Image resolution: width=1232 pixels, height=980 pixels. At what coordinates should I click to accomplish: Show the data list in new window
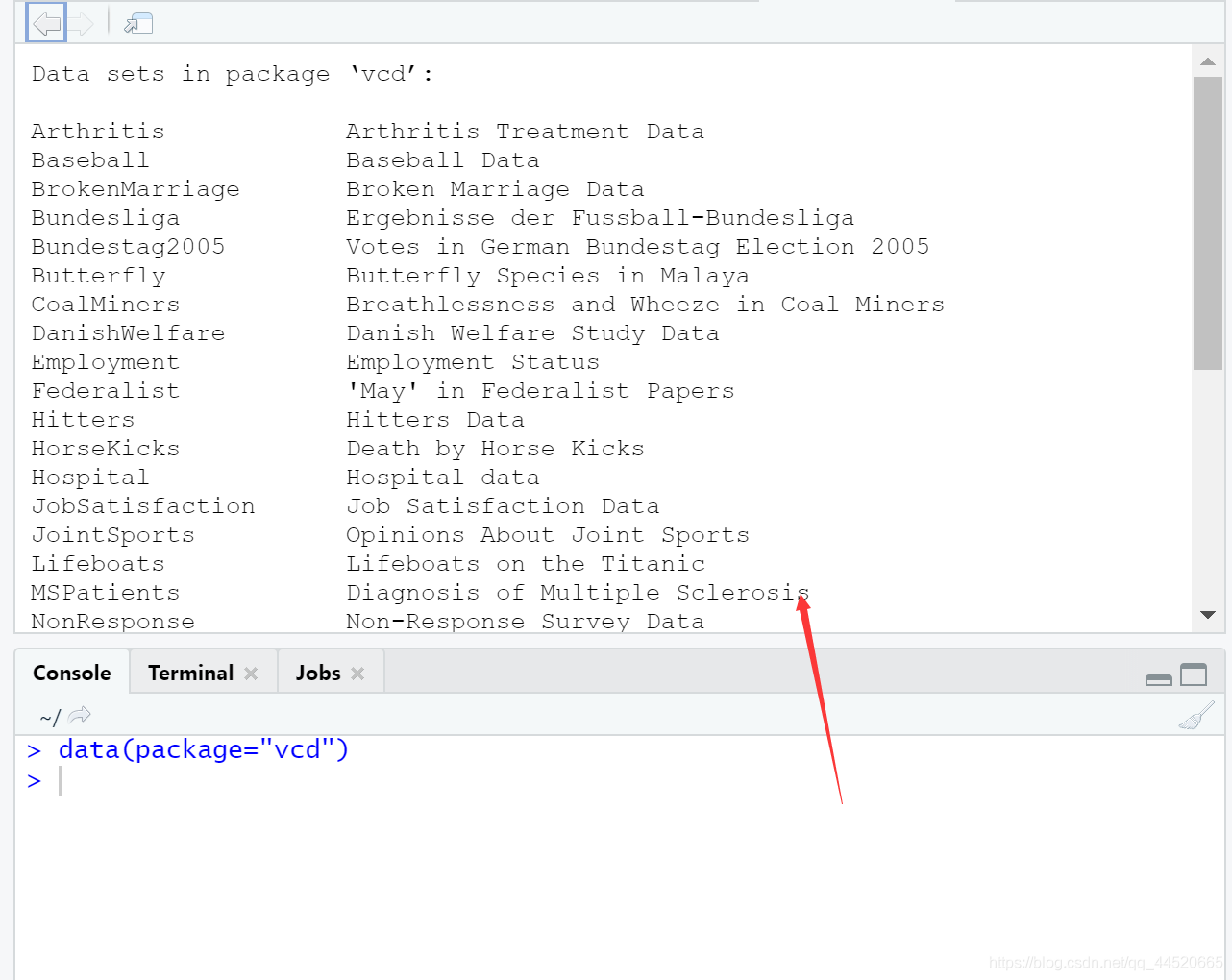(138, 23)
